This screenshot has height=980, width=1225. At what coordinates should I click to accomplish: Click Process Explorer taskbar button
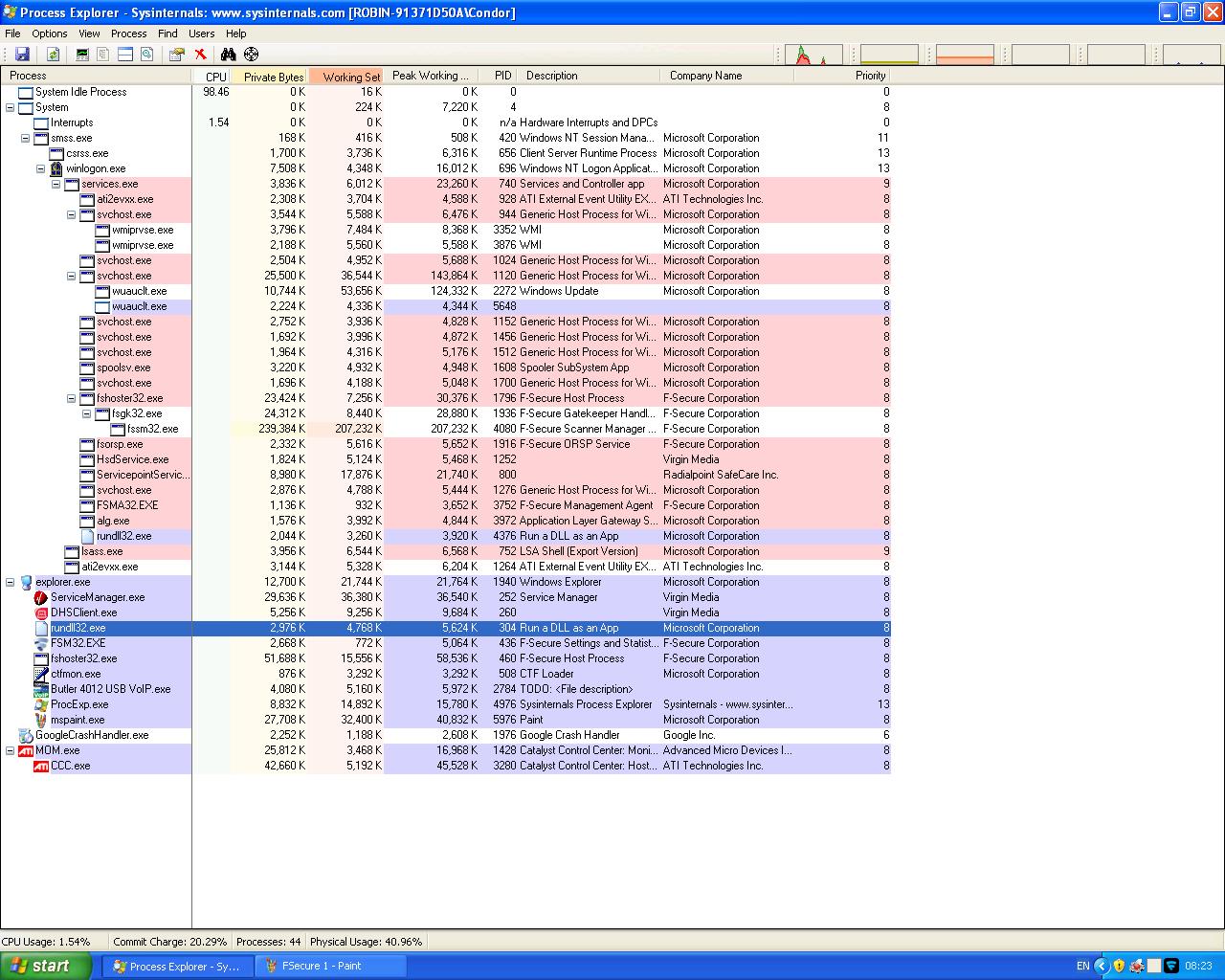pos(178,966)
